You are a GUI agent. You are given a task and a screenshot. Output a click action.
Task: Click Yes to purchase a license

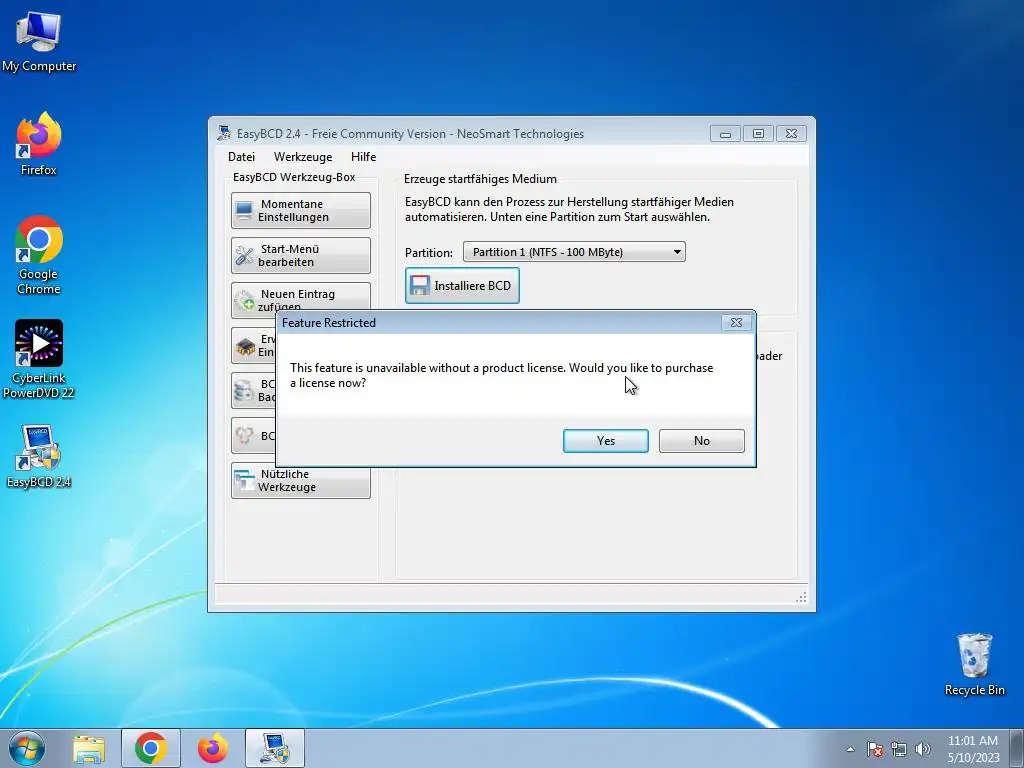click(605, 441)
